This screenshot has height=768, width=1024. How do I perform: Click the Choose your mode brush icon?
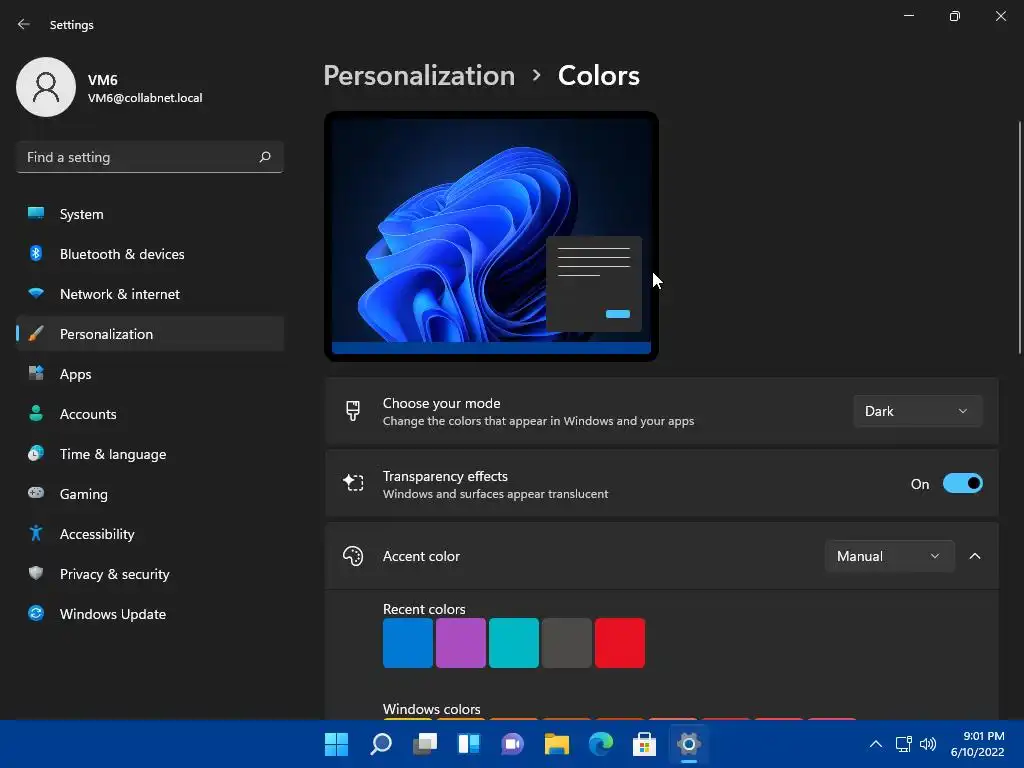click(x=353, y=411)
